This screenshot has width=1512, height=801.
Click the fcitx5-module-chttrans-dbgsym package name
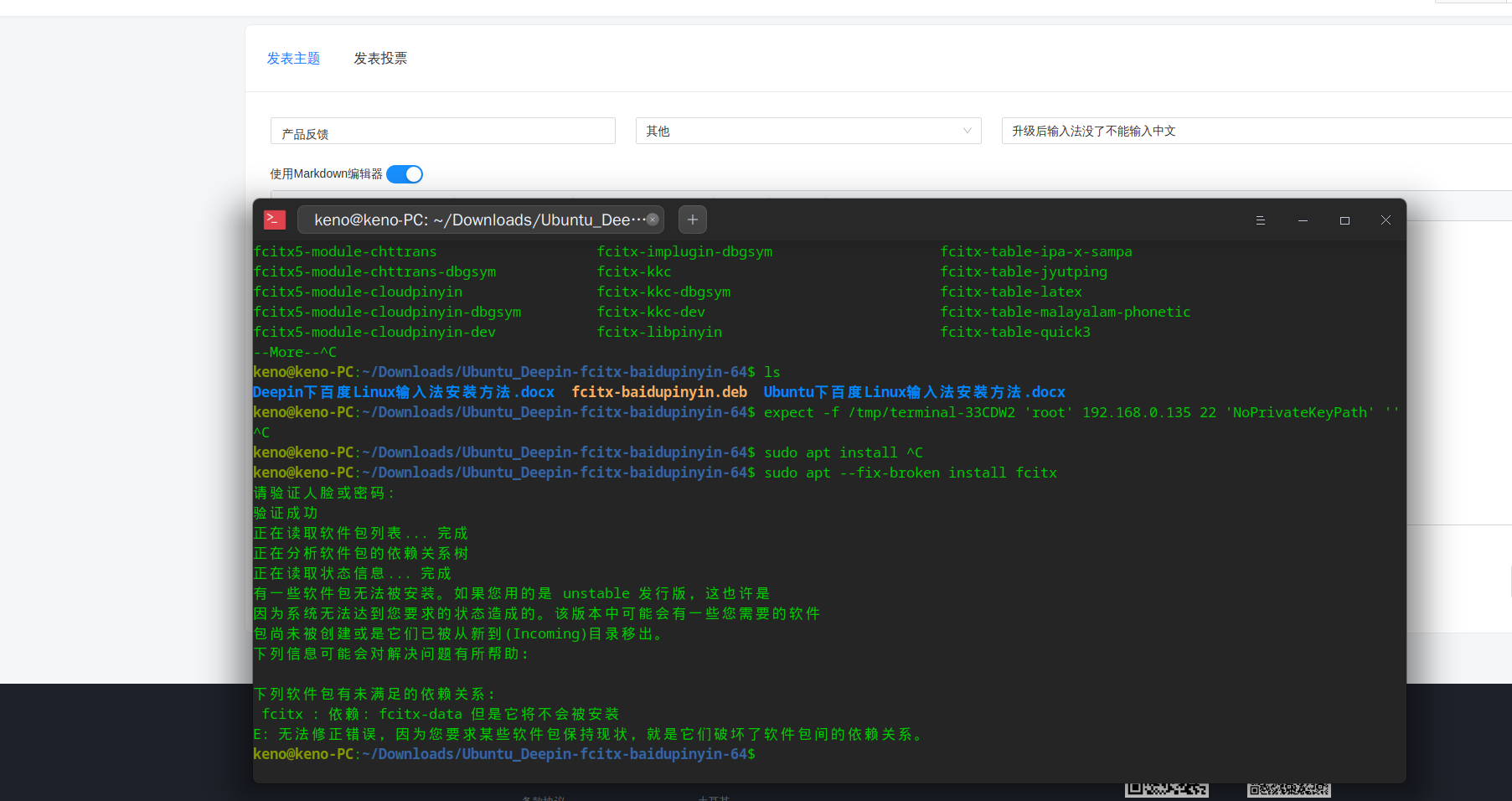374,271
